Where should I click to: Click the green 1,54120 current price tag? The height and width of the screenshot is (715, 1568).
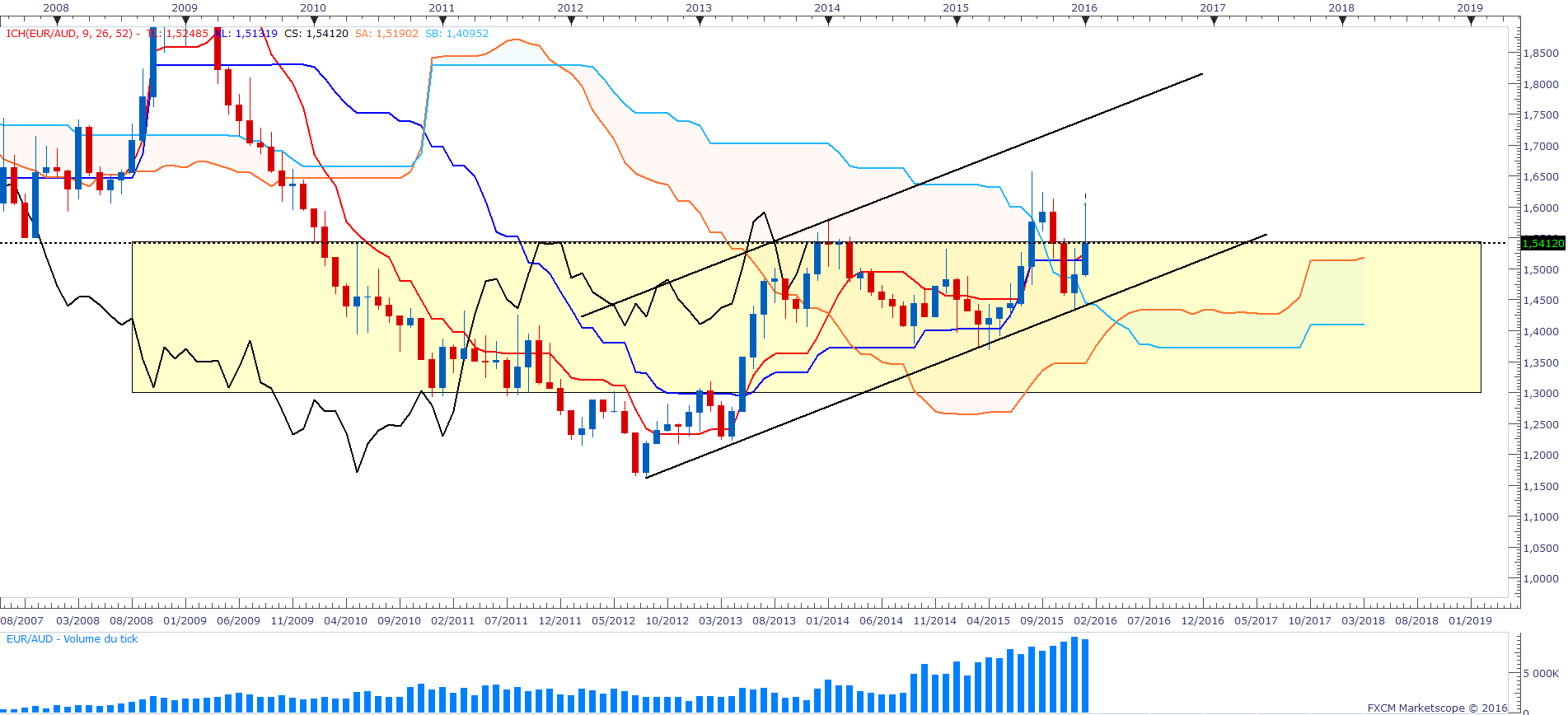[x=1542, y=243]
